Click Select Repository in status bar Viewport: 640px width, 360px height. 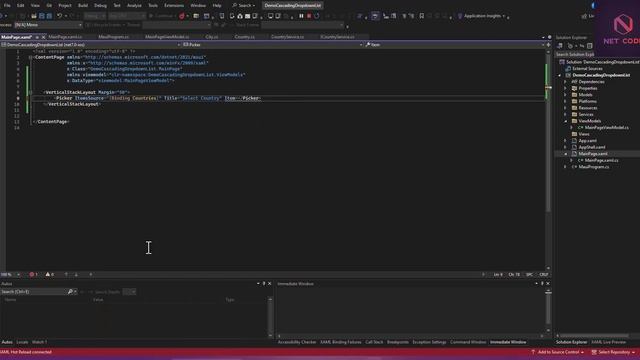pyautogui.click(x=613, y=352)
